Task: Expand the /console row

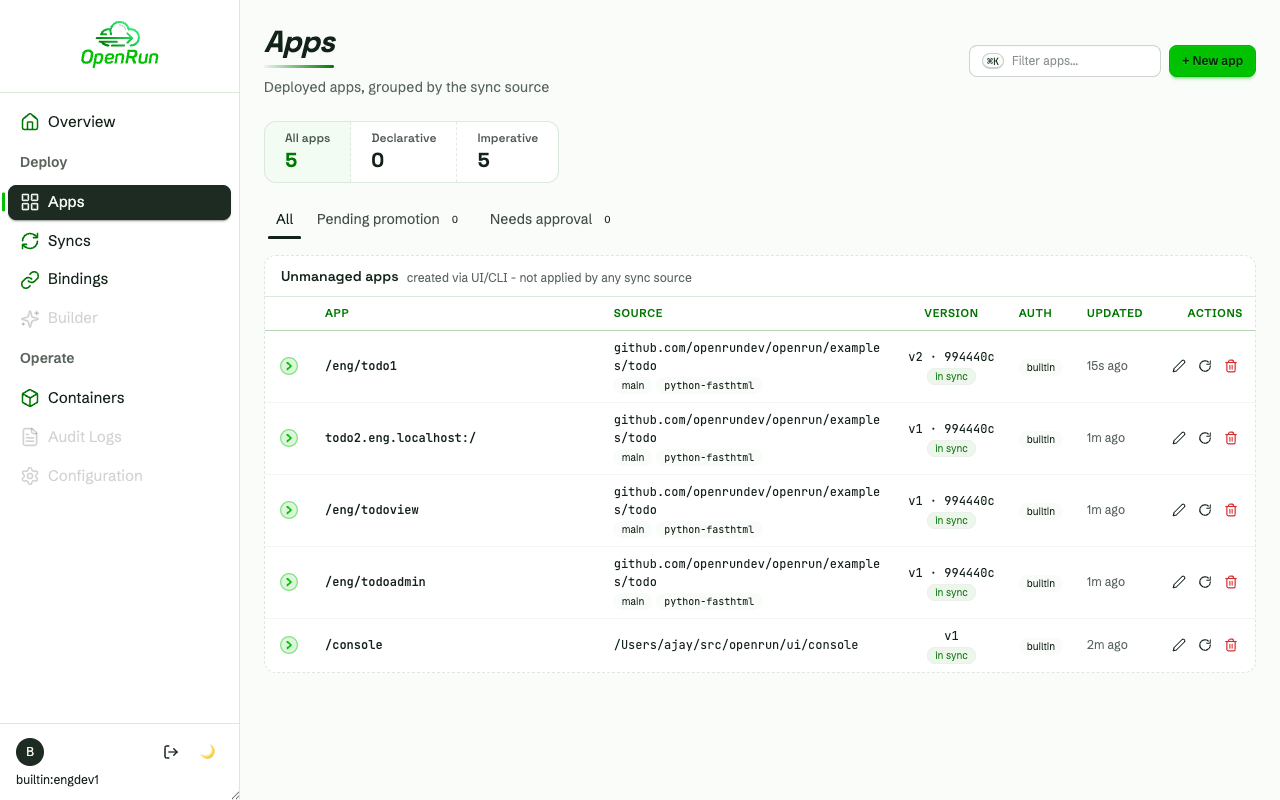Action: (289, 645)
